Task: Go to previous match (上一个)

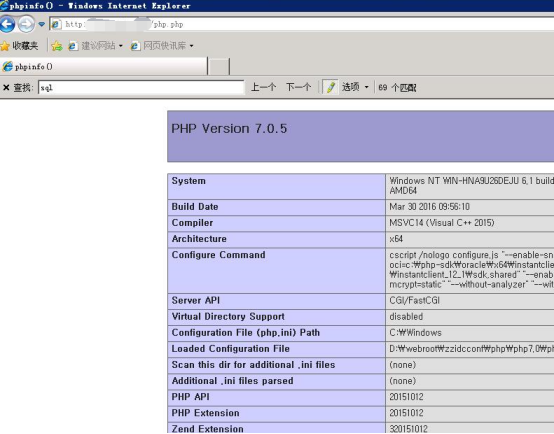Action: click(x=263, y=87)
